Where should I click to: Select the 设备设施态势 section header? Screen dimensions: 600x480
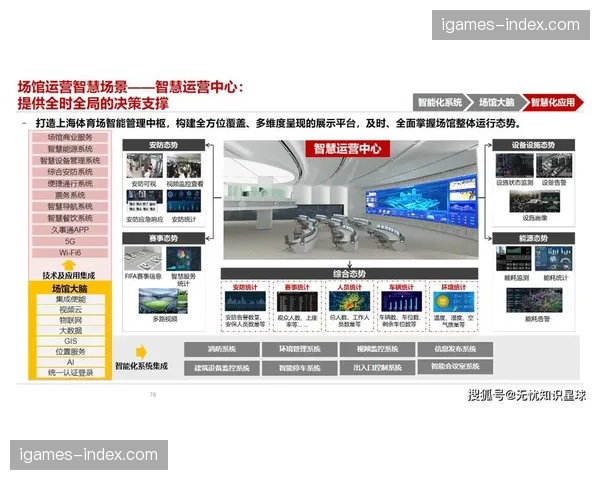click(533, 145)
